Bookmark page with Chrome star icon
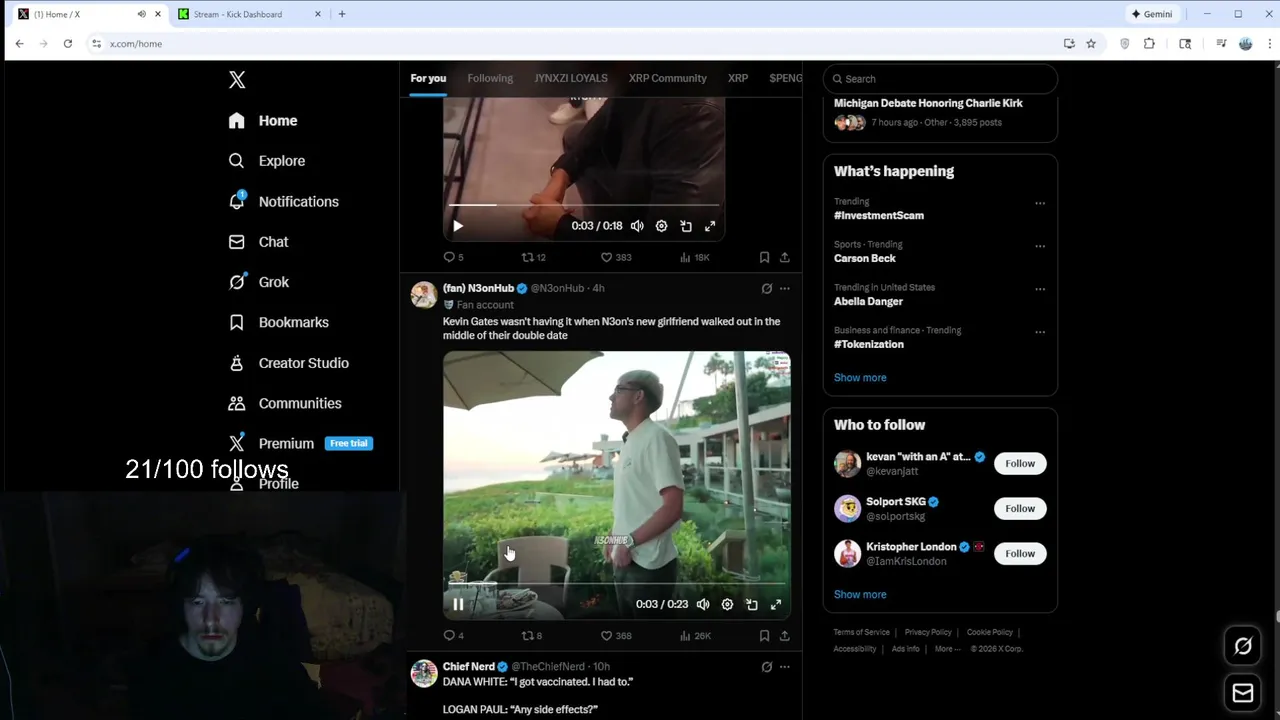 (x=1091, y=44)
